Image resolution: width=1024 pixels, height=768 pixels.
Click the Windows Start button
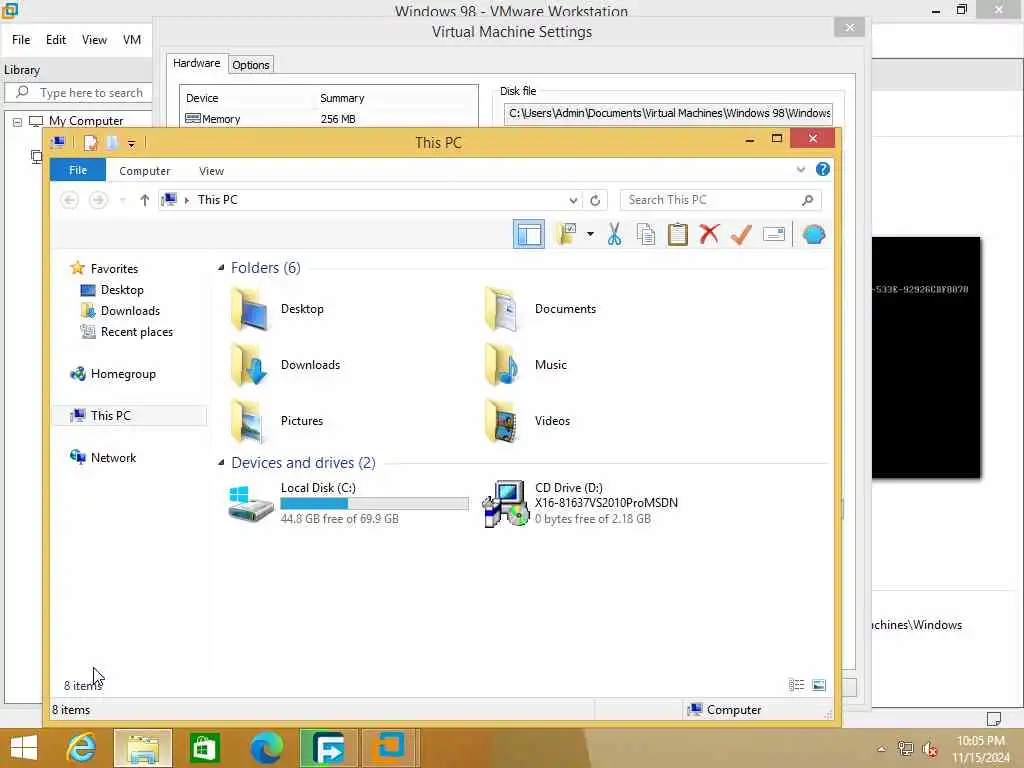pos(24,748)
